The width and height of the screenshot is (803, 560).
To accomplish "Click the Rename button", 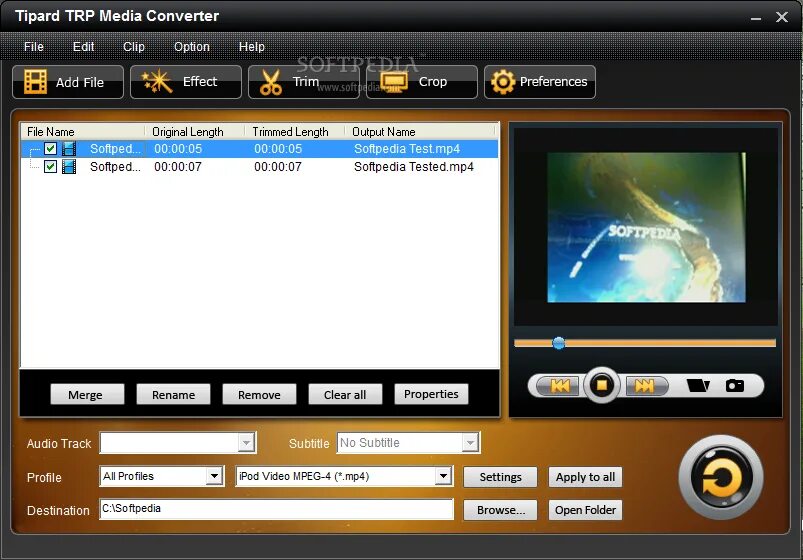I will (173, 395).
